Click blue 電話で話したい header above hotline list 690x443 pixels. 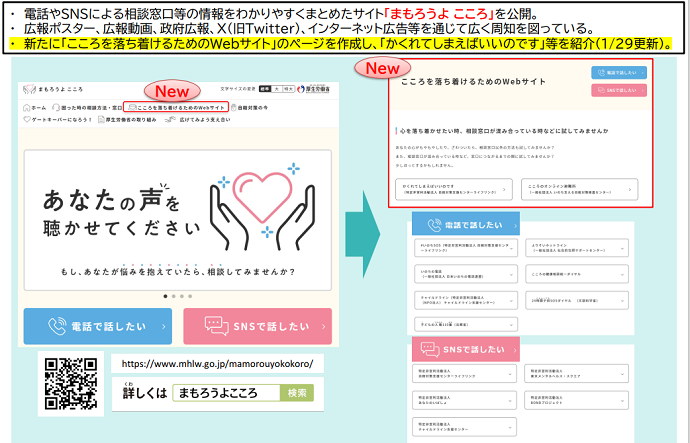click(x=466, y=224)
